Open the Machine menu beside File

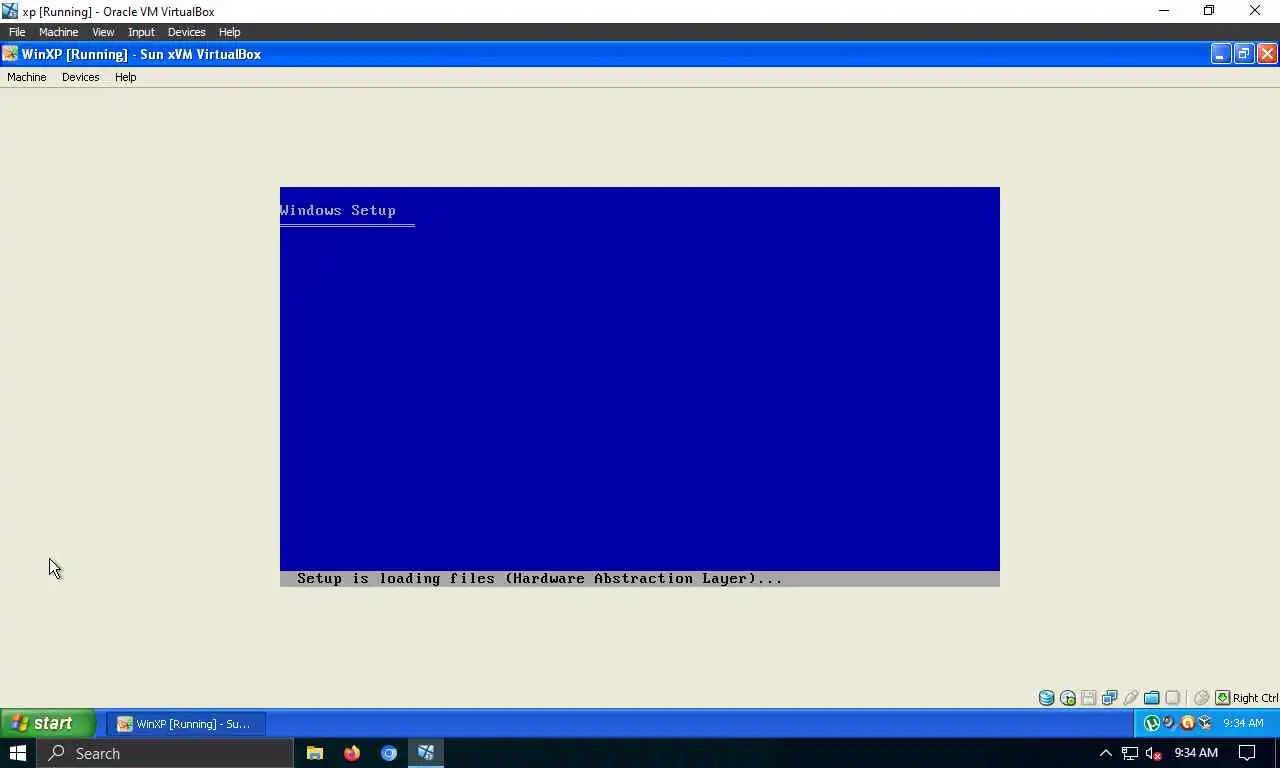tap(58, 32)
